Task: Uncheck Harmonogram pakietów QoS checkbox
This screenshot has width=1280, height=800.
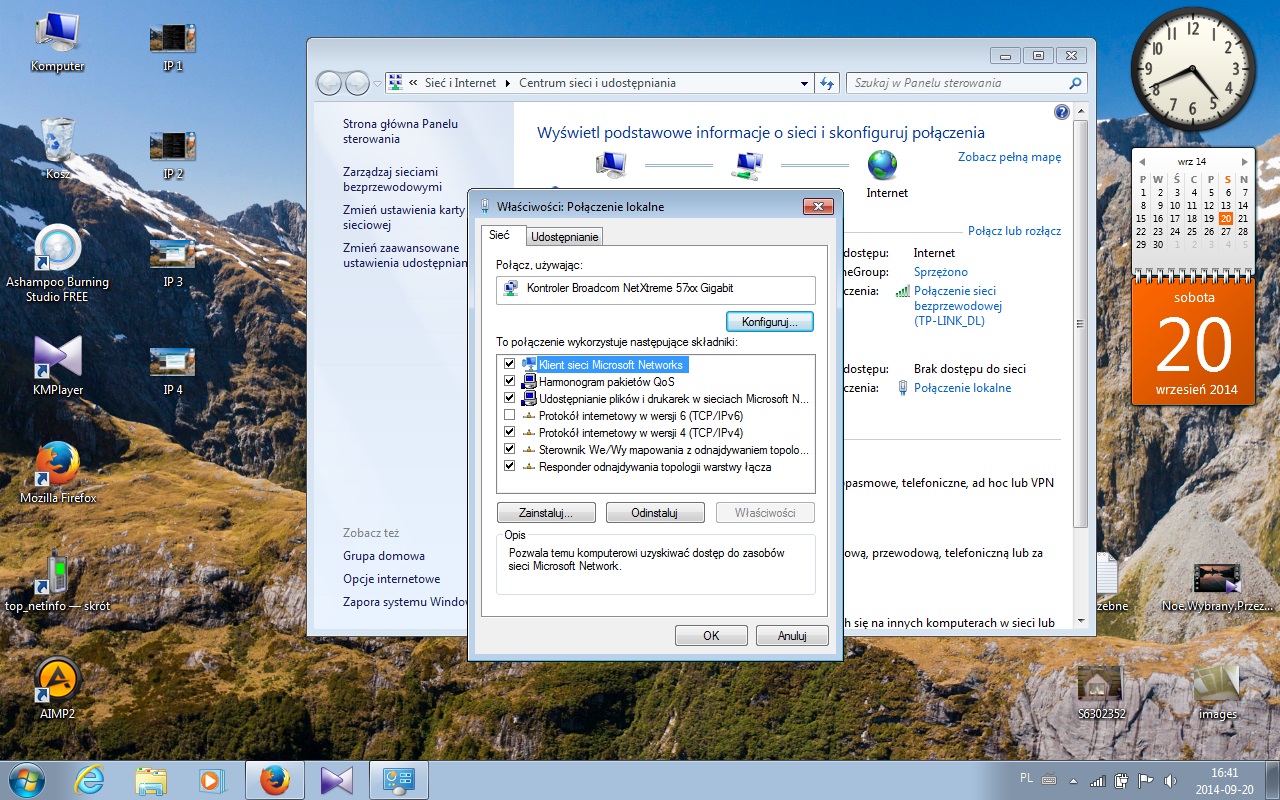Action: click(510, 381)
